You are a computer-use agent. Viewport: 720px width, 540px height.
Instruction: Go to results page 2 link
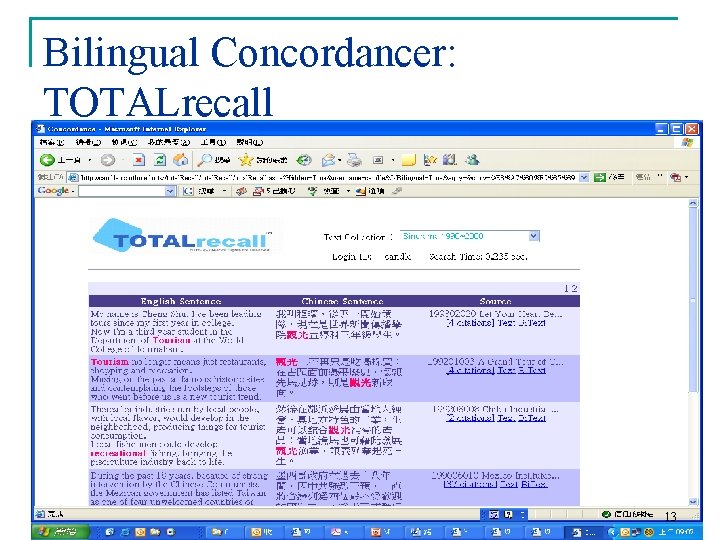click(x=574, y=288)
